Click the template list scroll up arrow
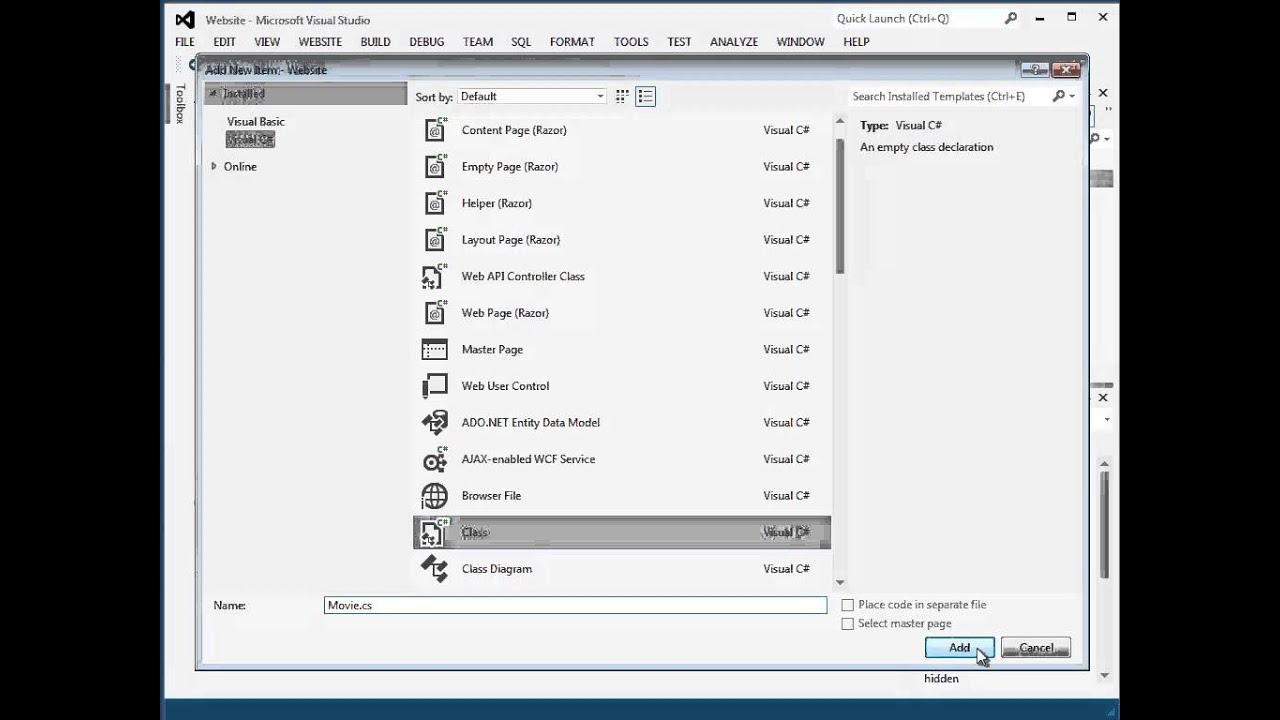 [x=840, y=120]
